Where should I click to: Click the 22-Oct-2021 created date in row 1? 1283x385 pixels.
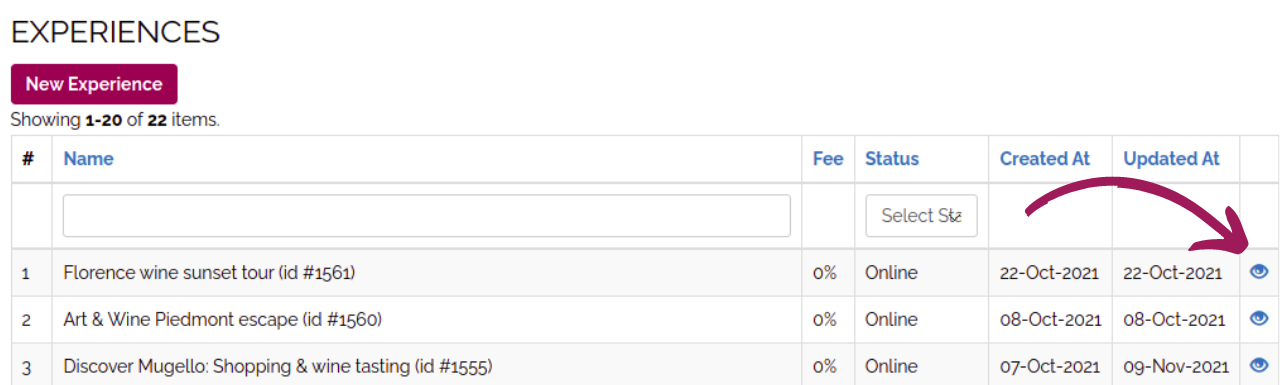click(x=1049, y=273)
